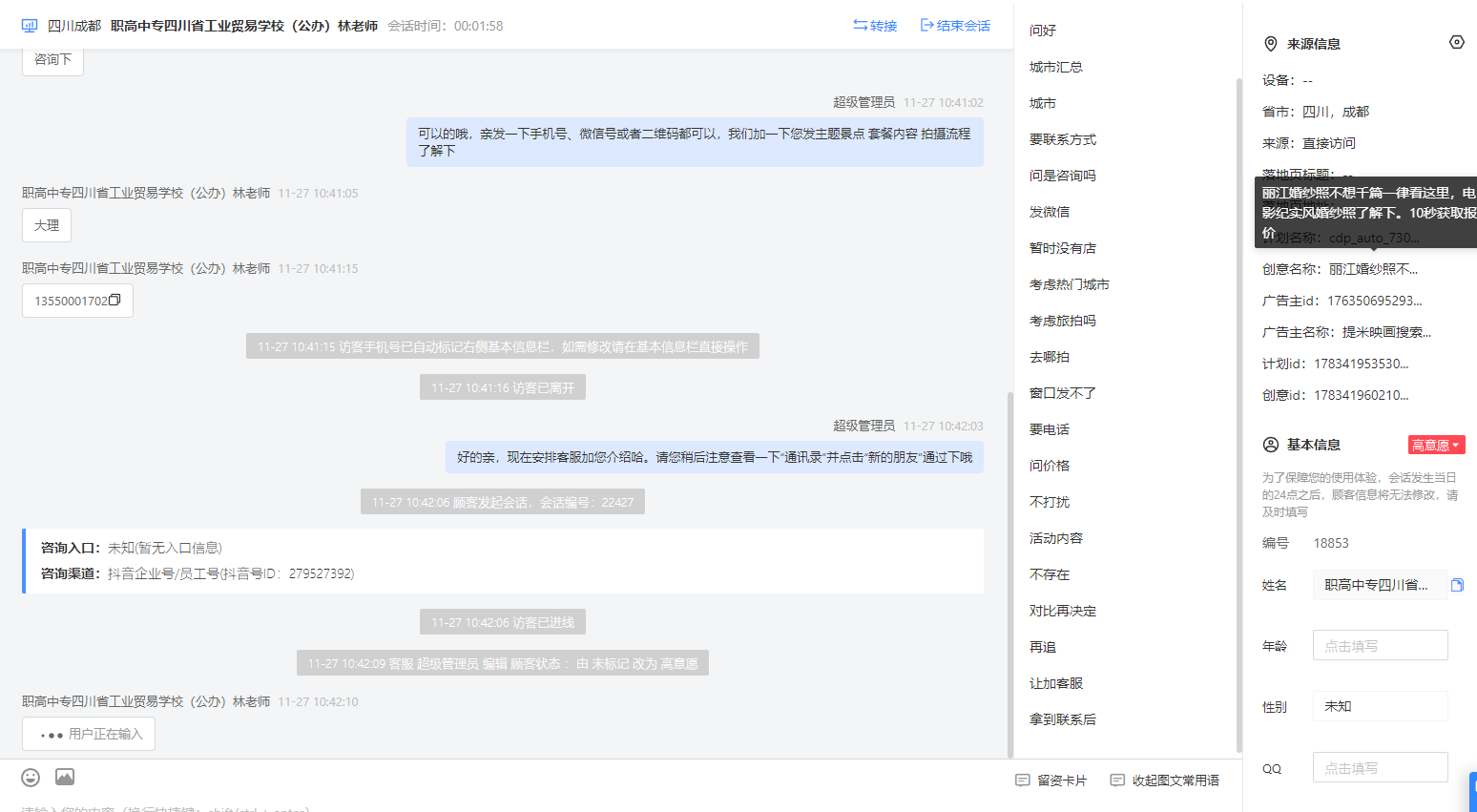Select quick reply 城市
Viewport: 1477px width, 812px height.
1043,103
